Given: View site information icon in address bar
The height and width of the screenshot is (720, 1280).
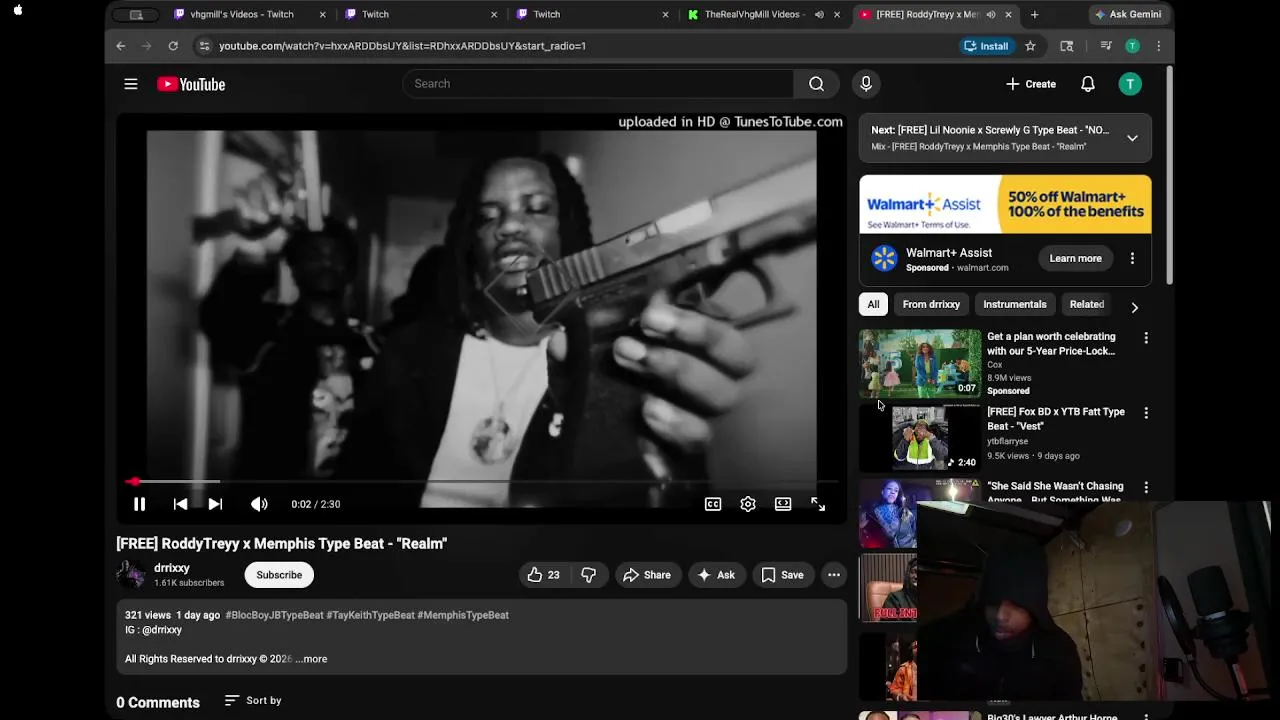Looking at the screenshot, I should (x=204, y=46).
